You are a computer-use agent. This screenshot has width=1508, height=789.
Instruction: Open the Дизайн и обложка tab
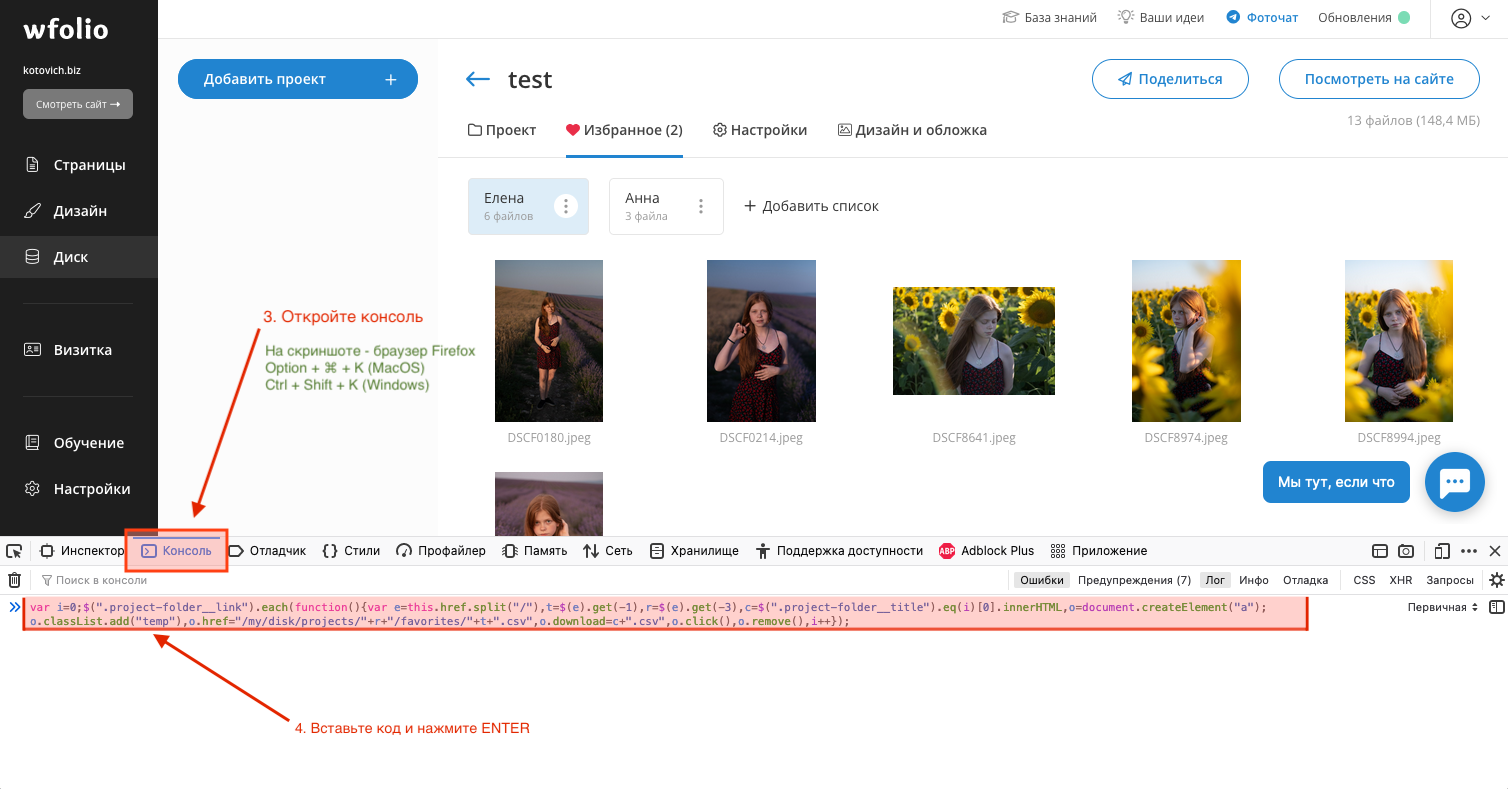coord(911,130)
